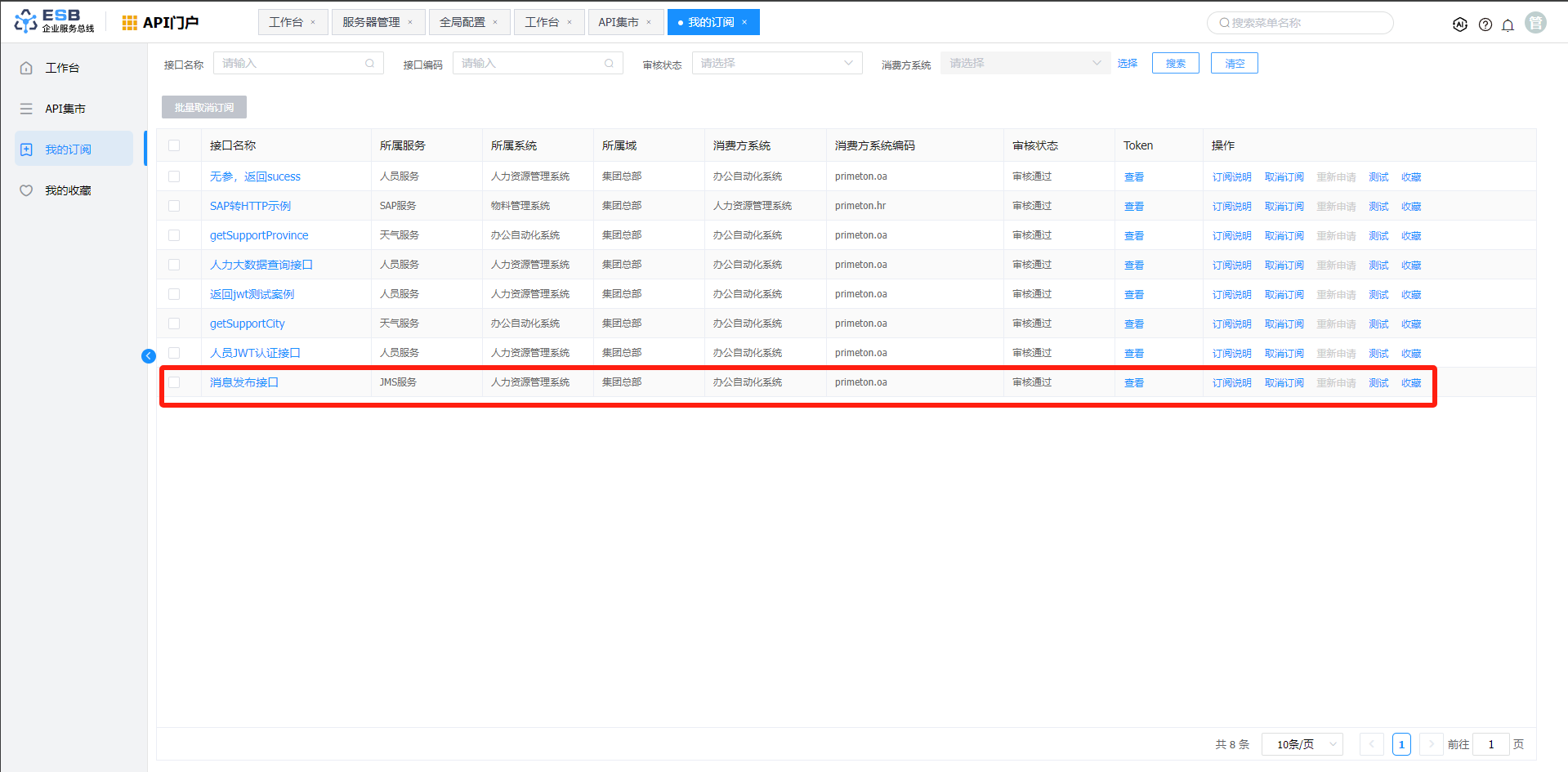Check the box for getSupportProvince row
The width and height of the screenshot is (1568, 772).
174,235
